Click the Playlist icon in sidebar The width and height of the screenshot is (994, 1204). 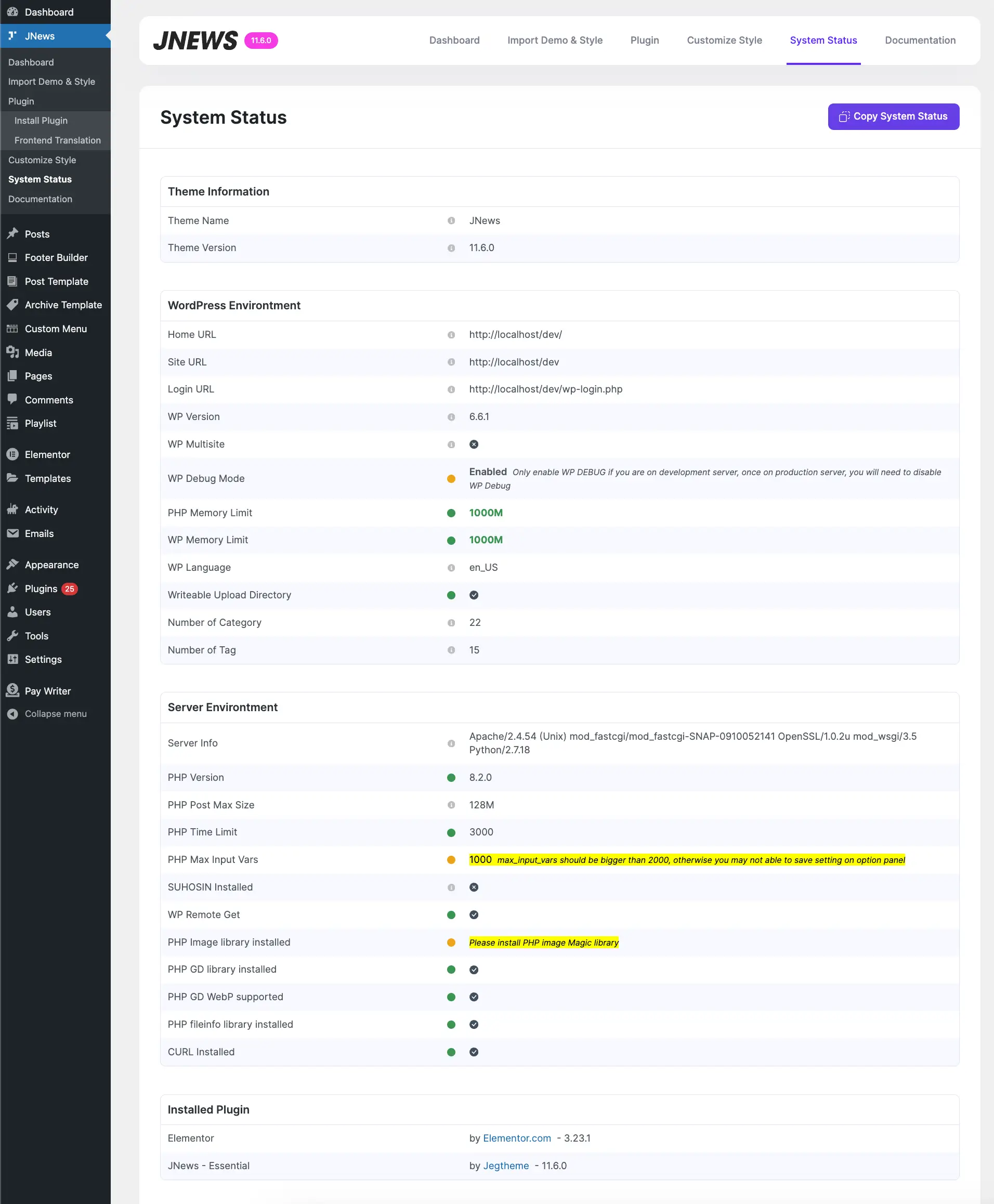[12, 423]
